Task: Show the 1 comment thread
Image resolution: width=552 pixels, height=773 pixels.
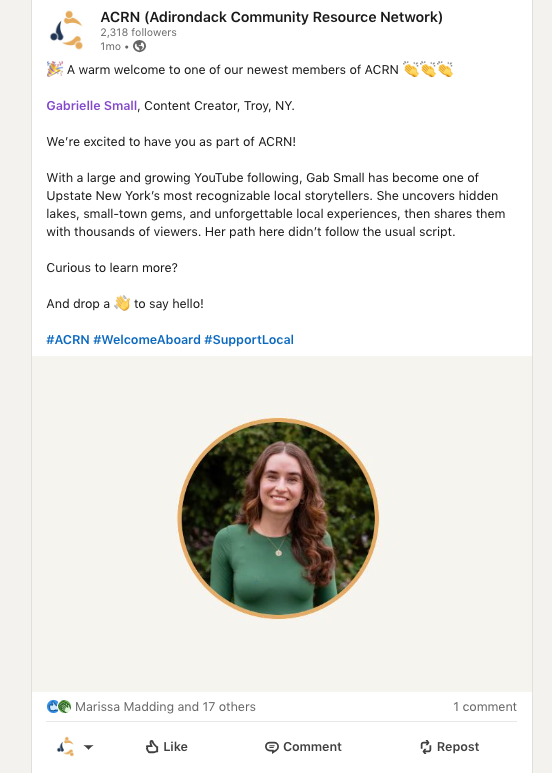Action: tap(485, 706)
